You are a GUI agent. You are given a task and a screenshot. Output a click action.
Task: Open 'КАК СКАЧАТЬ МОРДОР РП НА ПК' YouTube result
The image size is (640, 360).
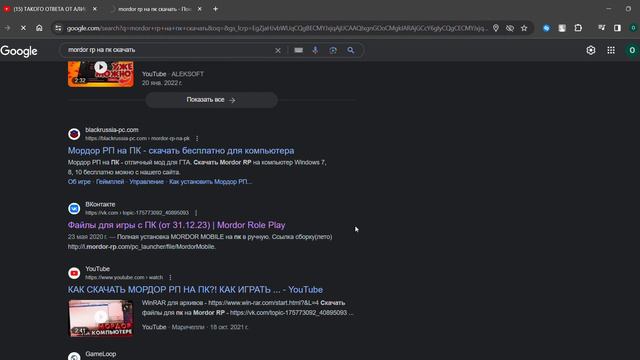tap(195, 289)
